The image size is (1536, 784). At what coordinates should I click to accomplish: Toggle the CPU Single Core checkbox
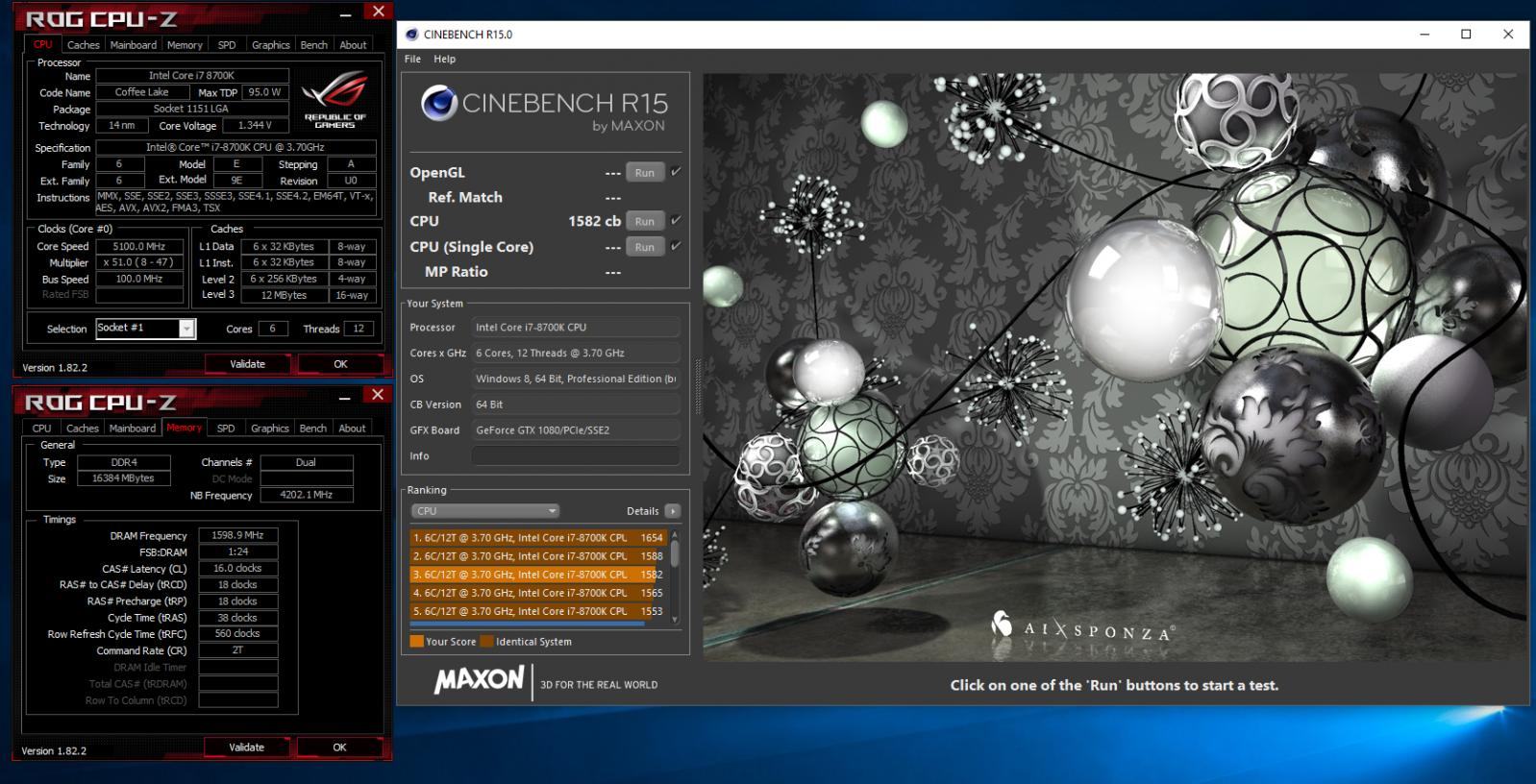(676, 246)
